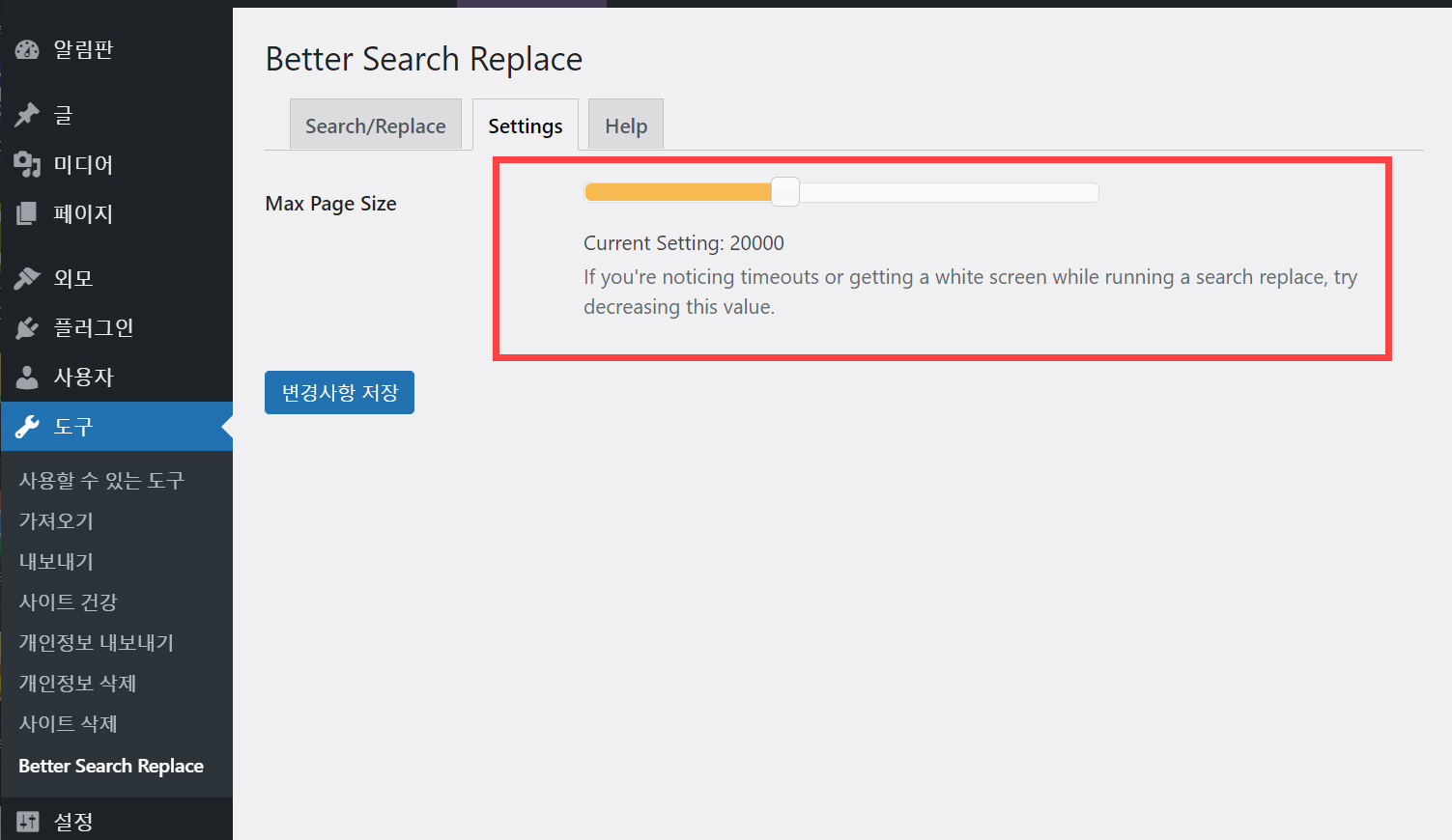Select the Settings tab
This screenshot has width=1452, height=840.
pyautogui.click(x=526, y=126)
